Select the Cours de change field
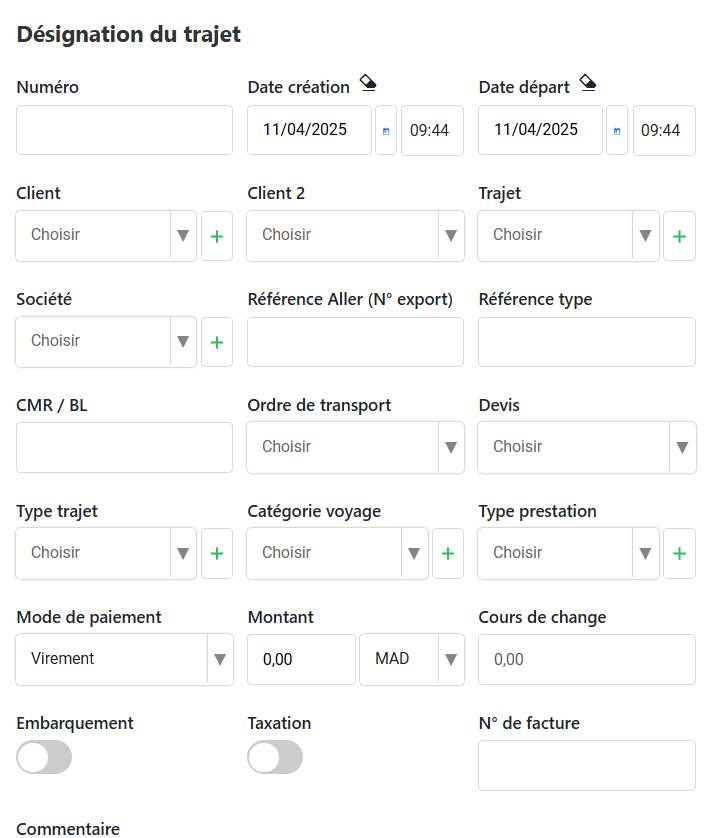 (587, 659)
